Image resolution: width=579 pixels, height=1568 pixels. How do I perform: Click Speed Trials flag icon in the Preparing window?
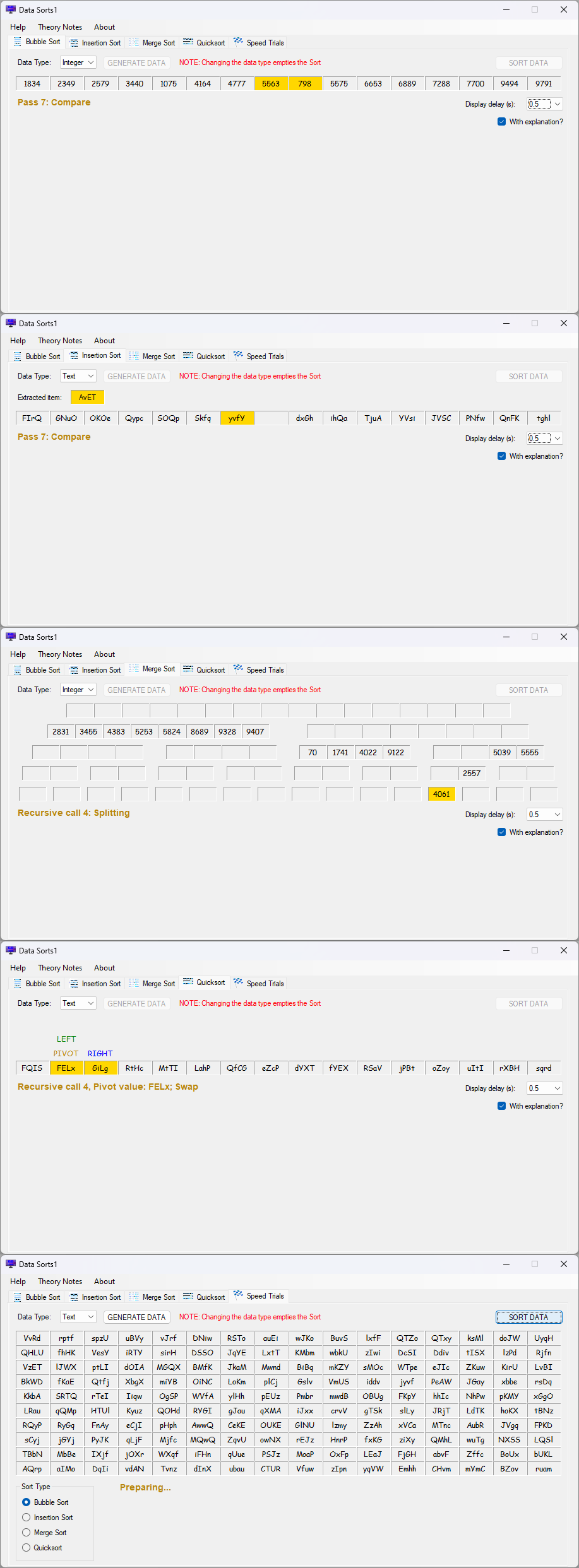[238, 1295]
